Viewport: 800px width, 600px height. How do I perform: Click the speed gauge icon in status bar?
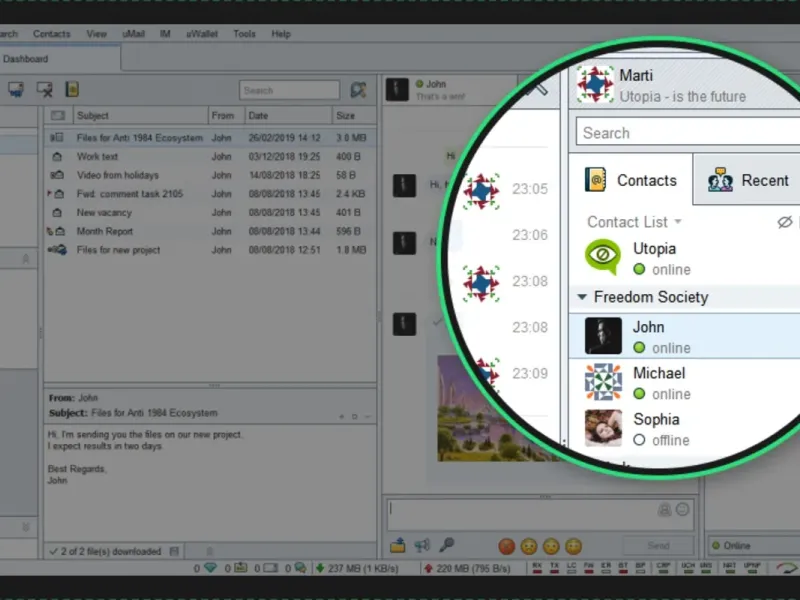[x=786, y=568]
